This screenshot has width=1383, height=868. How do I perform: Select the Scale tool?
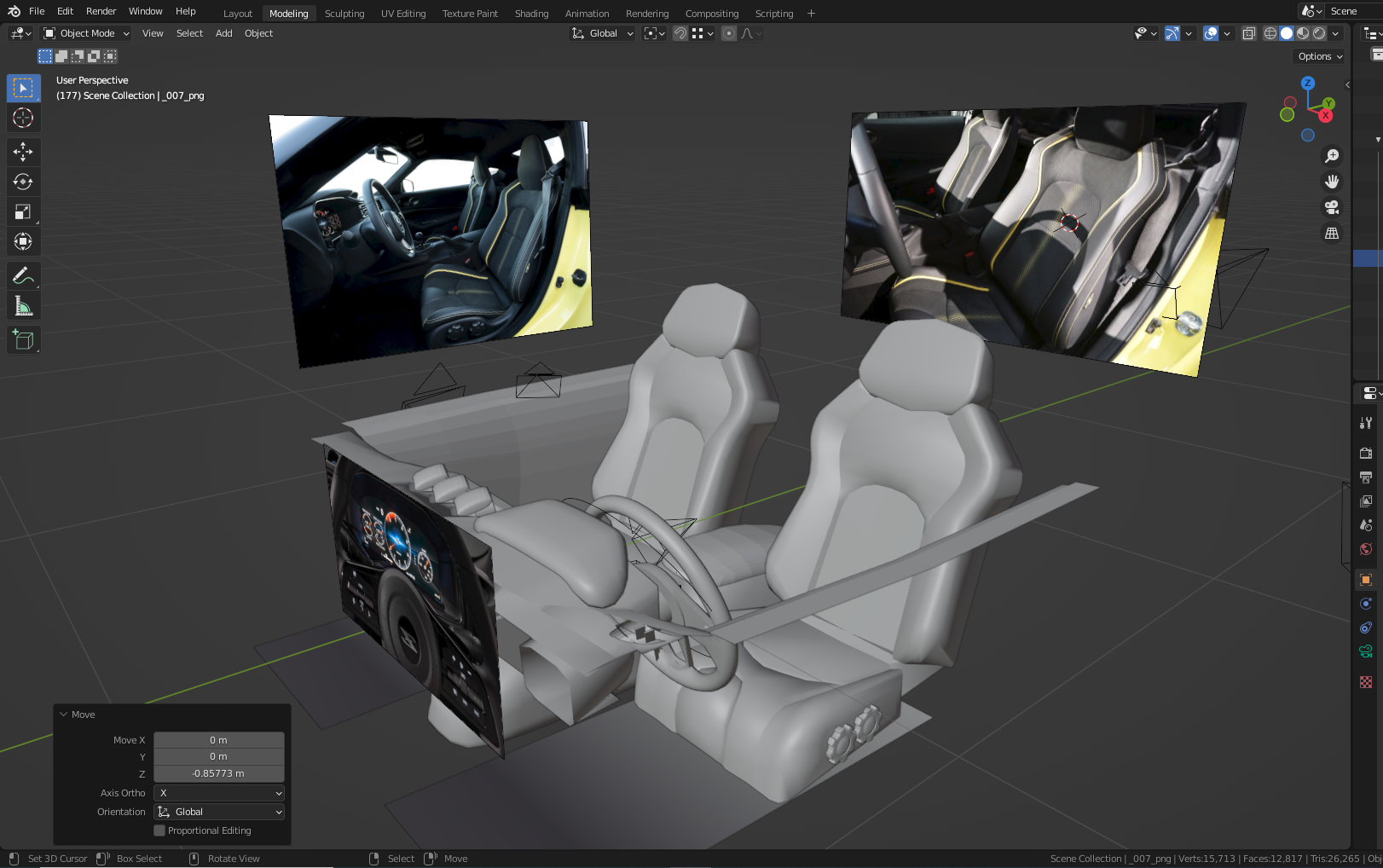click(23, 211)
